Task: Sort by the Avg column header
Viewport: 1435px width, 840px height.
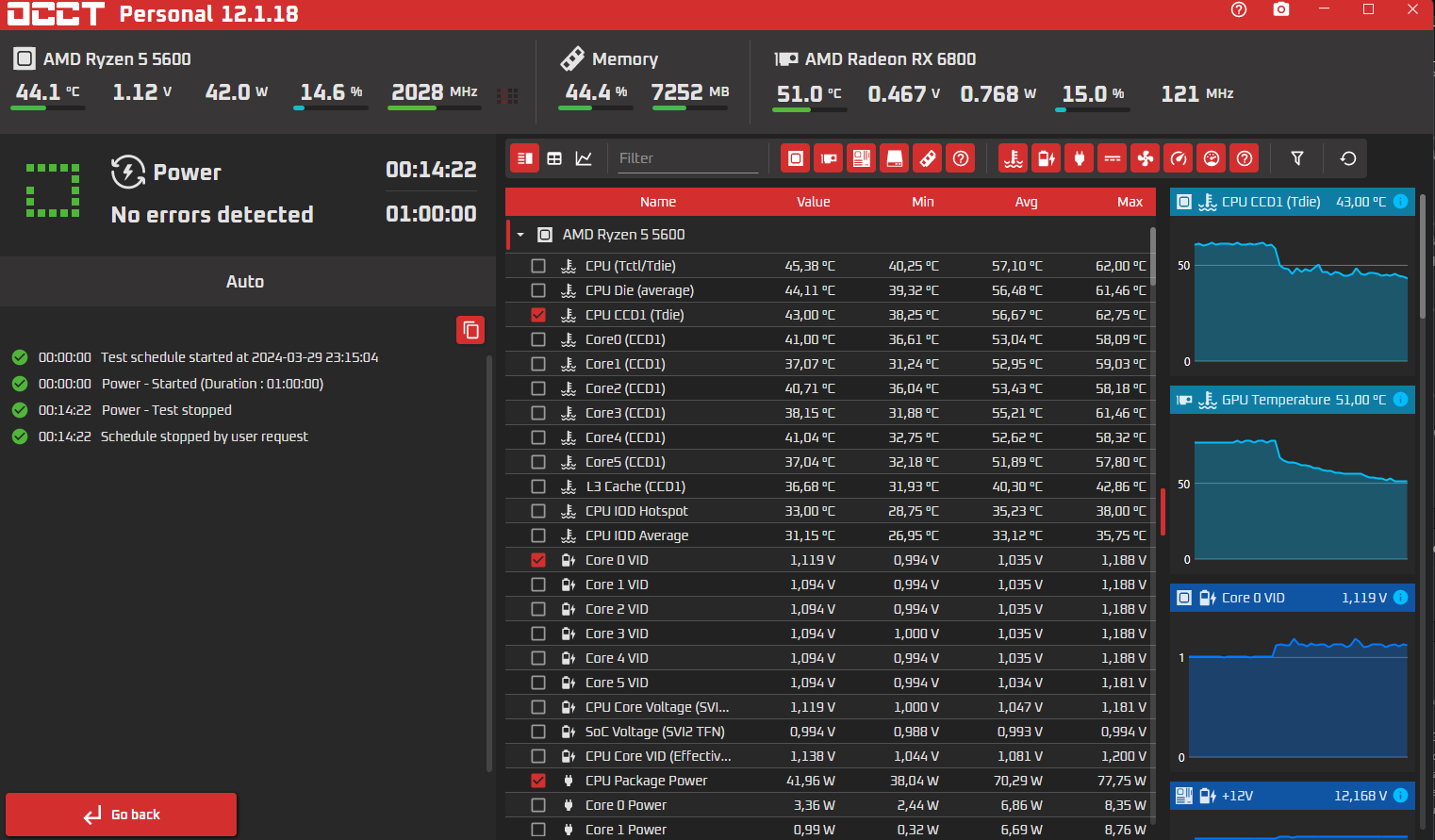Action: [1027, 202]
